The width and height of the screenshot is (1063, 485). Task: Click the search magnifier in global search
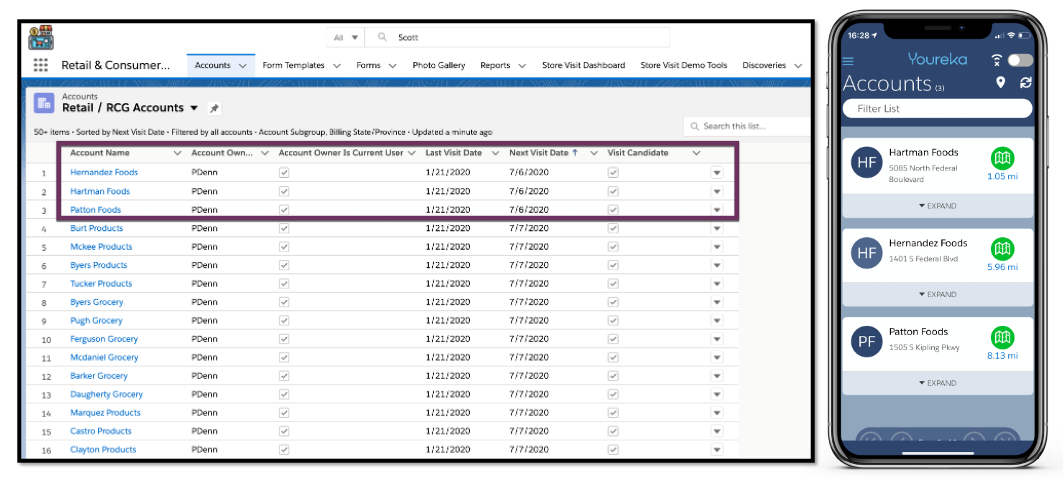(x=383, y=37)
